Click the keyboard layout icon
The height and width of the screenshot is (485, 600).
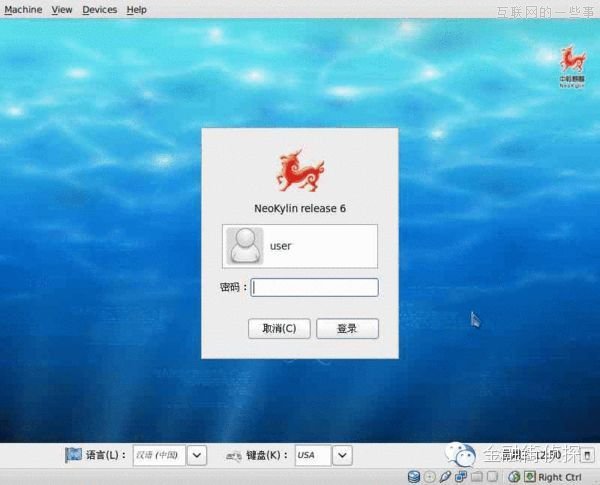coord(233,455)
